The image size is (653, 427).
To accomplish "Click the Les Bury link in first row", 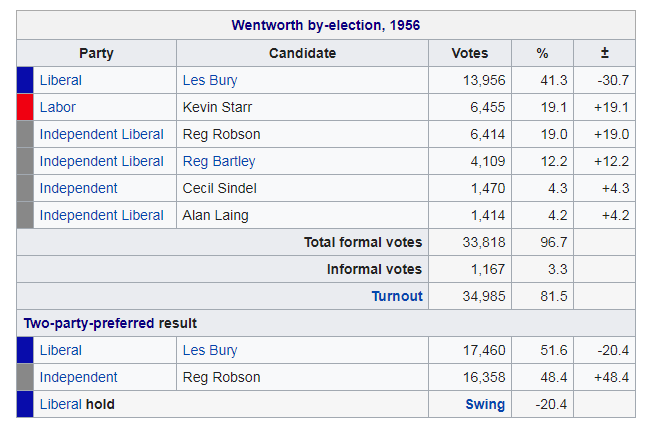I will (x=210, y=80).
